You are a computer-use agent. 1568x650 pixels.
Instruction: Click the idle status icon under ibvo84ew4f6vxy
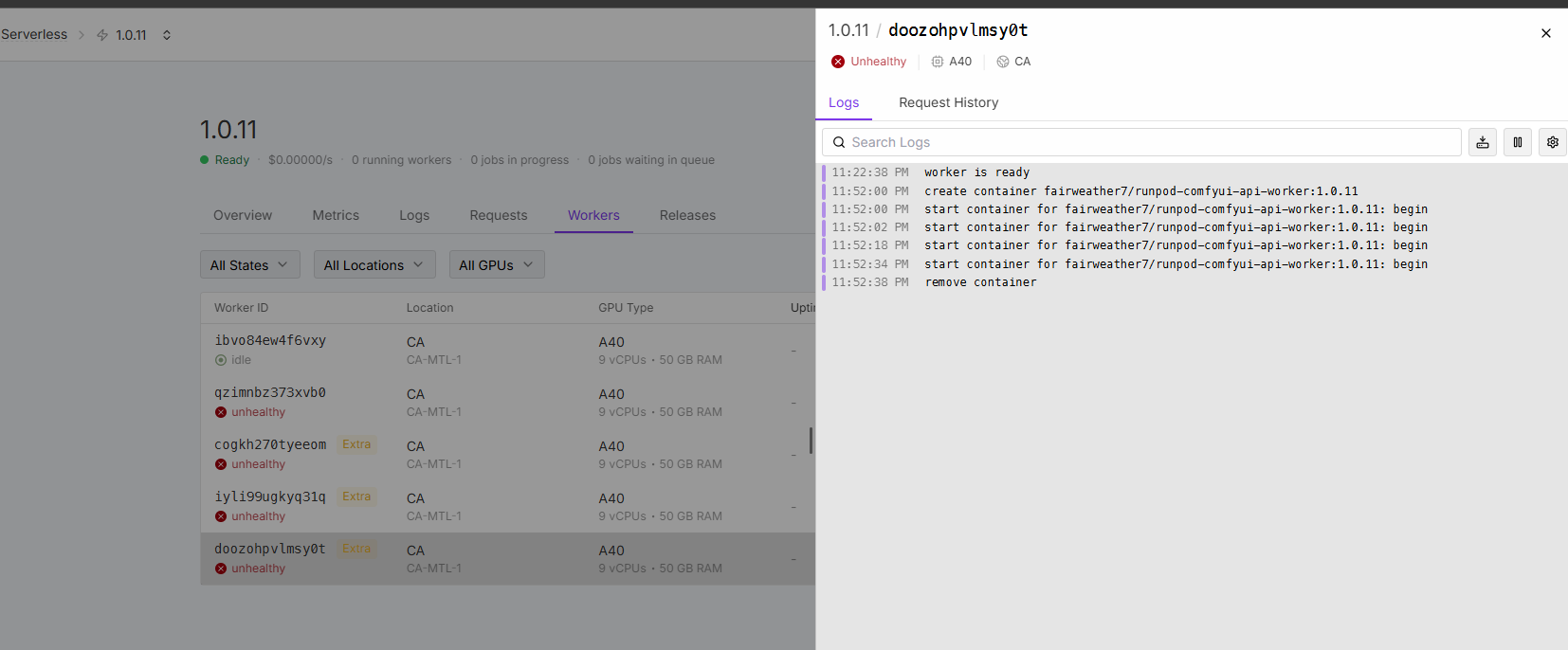tap(221, 360)
